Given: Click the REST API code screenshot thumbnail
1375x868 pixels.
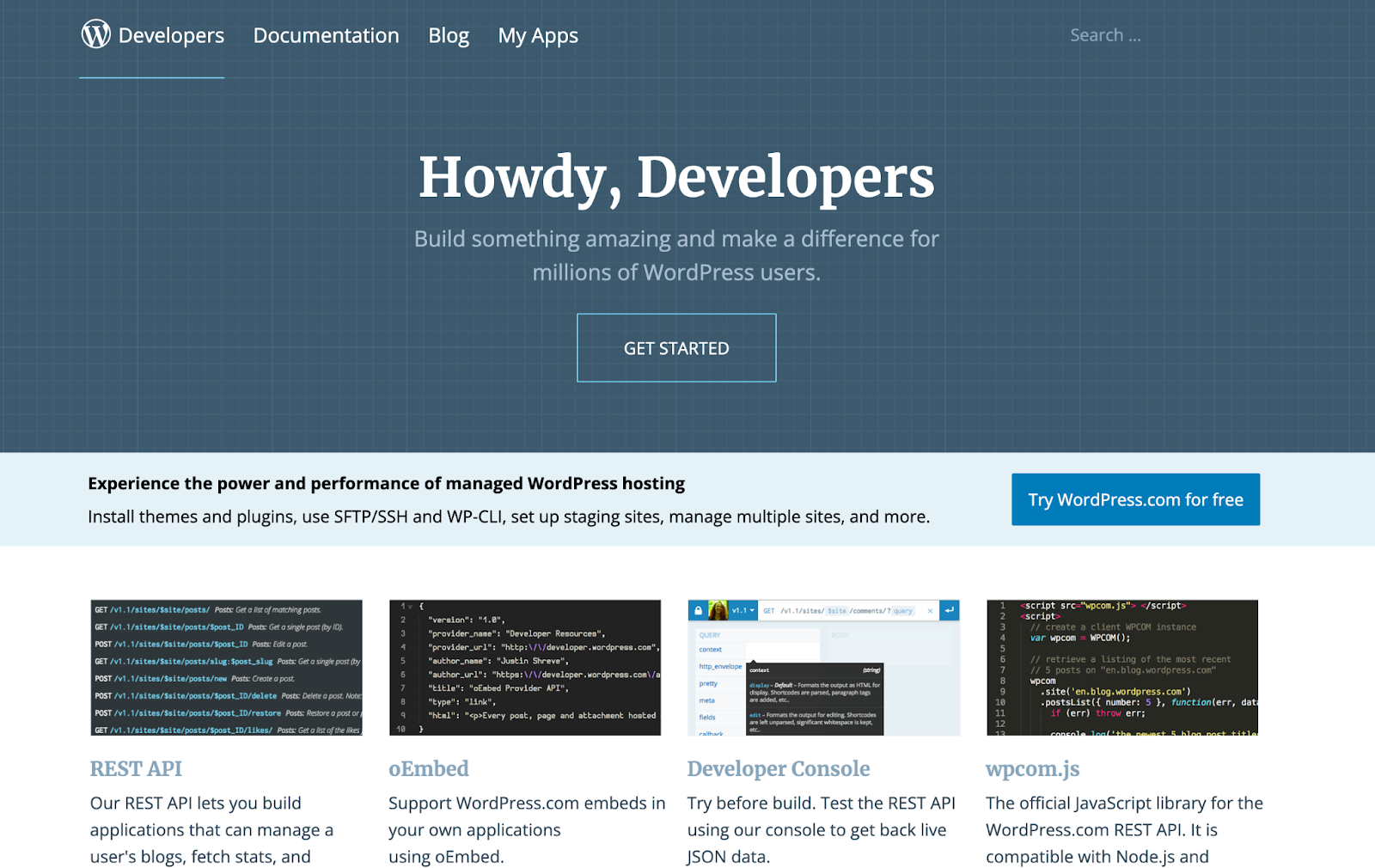Looking at the screenshot, I should 226,667.
